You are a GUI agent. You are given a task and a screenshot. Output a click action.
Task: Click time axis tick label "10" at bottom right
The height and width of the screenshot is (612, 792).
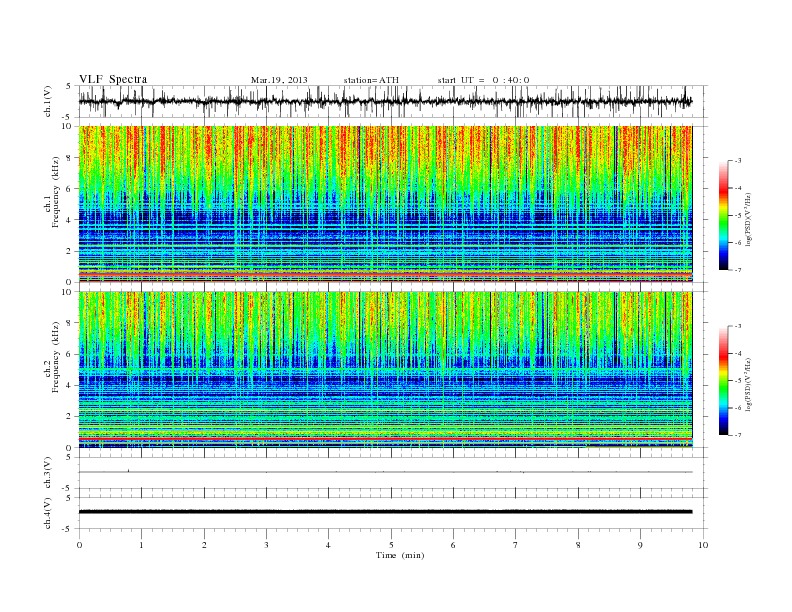click(x=703, y=545)
